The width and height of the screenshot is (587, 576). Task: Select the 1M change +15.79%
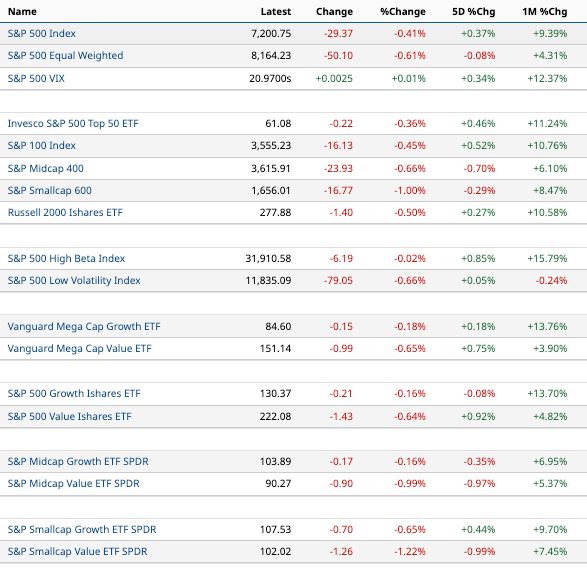[x=547, y=258]
